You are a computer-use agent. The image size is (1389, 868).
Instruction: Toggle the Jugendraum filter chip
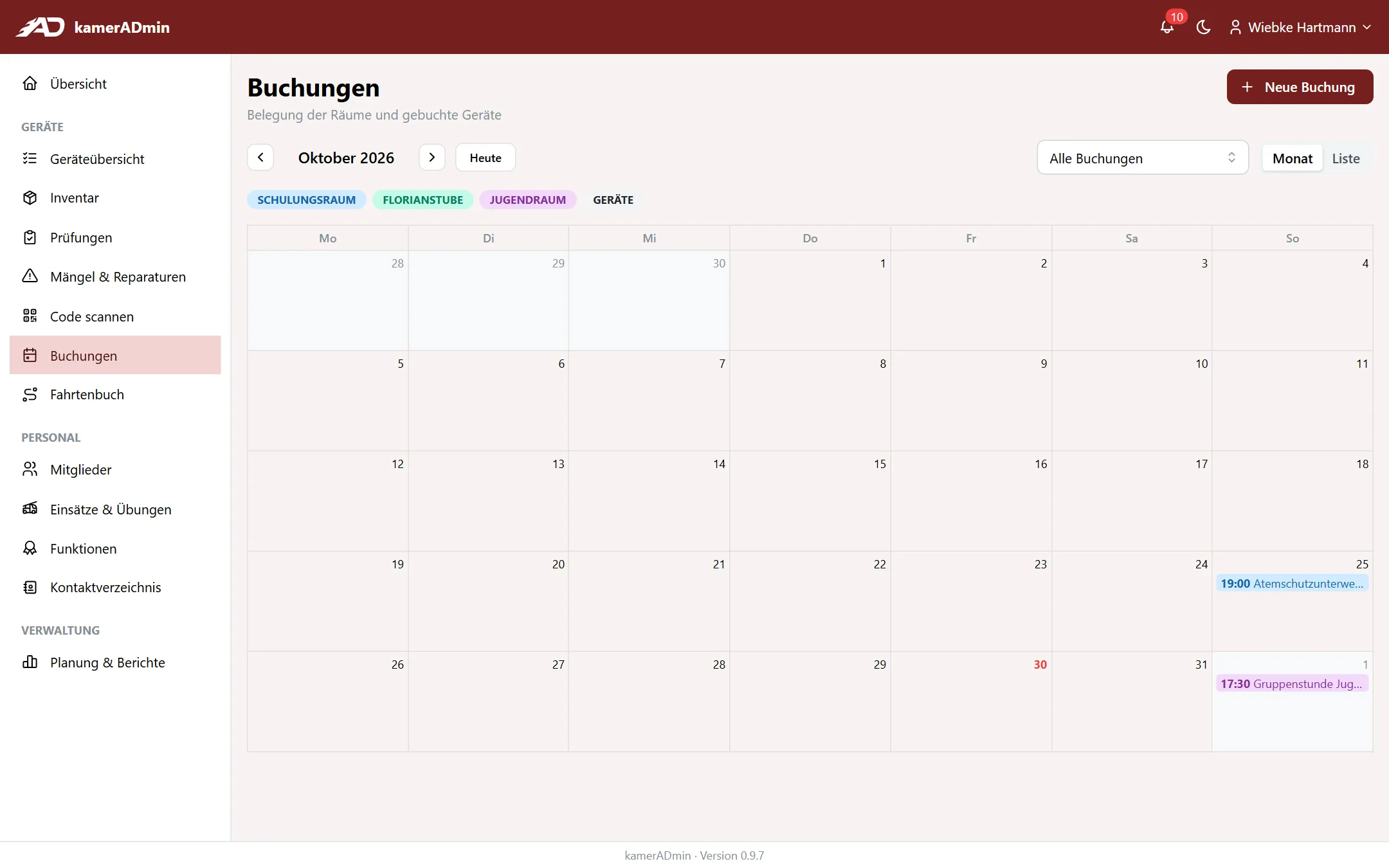527,200
